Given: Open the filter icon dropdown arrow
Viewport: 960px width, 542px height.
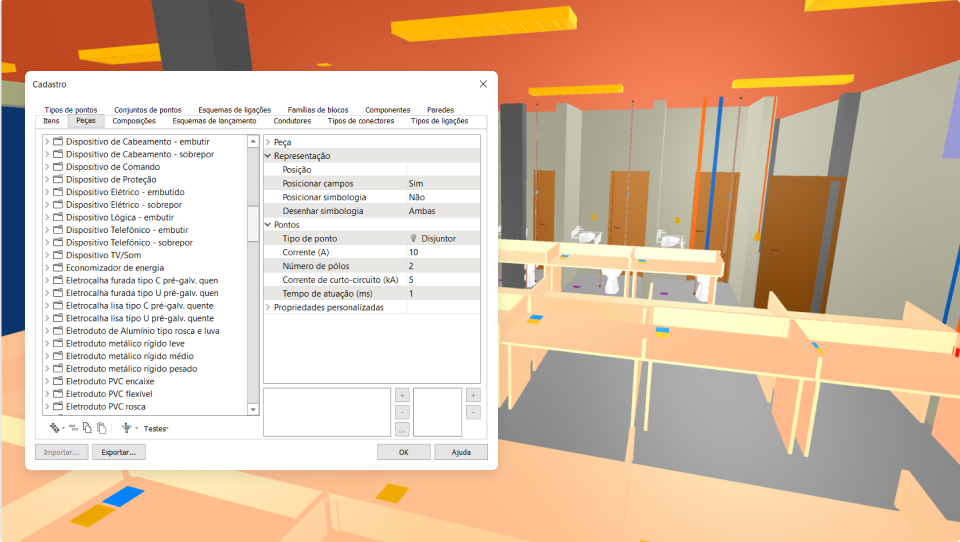Looking at the screenshot, I should click(137, 429).
